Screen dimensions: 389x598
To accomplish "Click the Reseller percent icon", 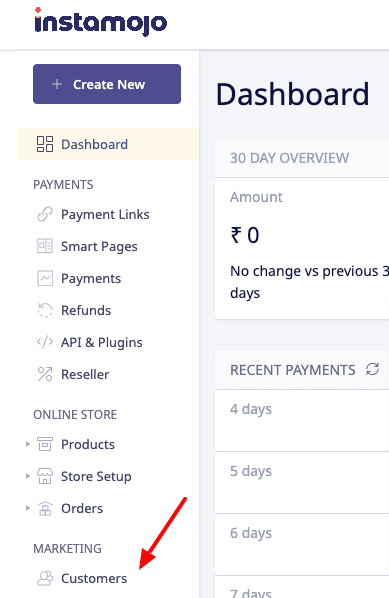I will [x=45, y=374].
